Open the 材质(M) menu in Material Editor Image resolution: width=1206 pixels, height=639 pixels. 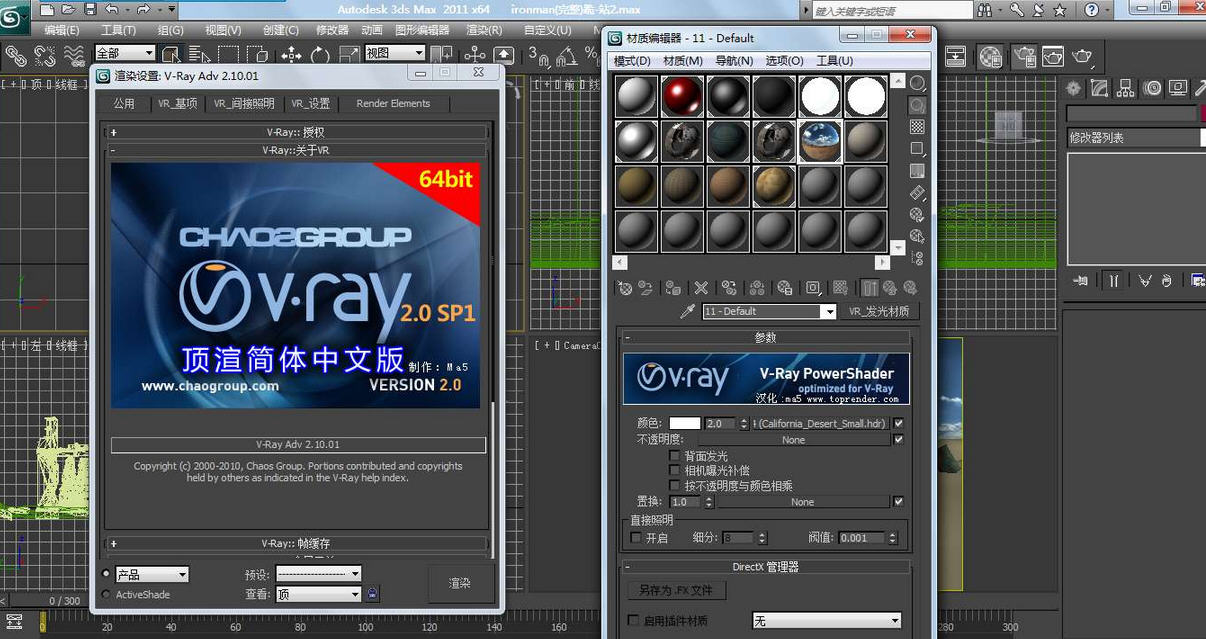tap(681, 61)
